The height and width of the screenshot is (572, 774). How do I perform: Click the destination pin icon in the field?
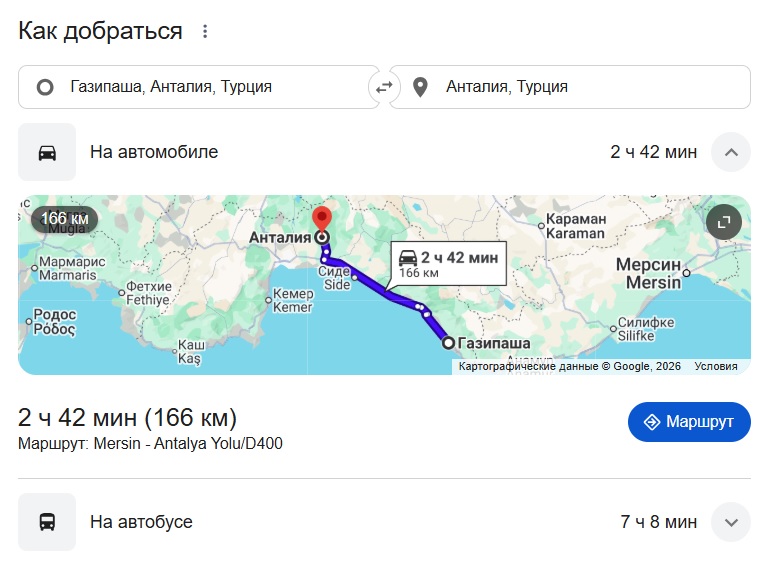[420, 87]
